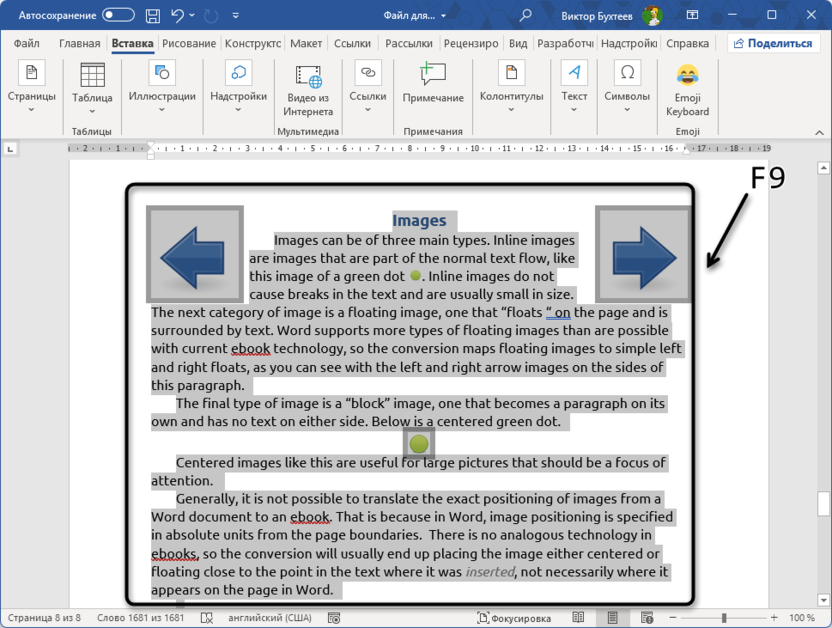This screenshot has width=832, height=628.
Task: Open the Emoji Keyboard icon
Action: pyautogui.click(x=687, y=89)
